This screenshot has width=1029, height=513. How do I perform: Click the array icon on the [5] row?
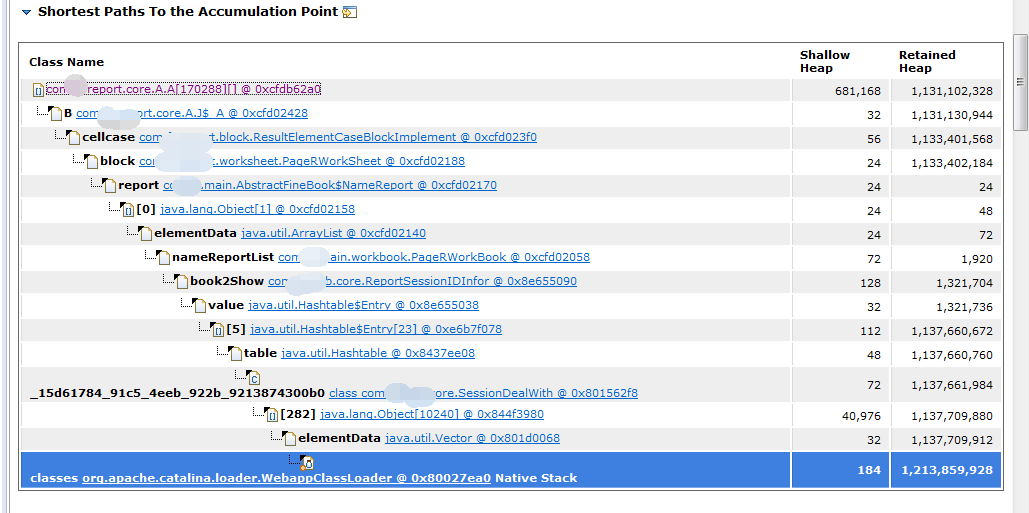(219, 330)
